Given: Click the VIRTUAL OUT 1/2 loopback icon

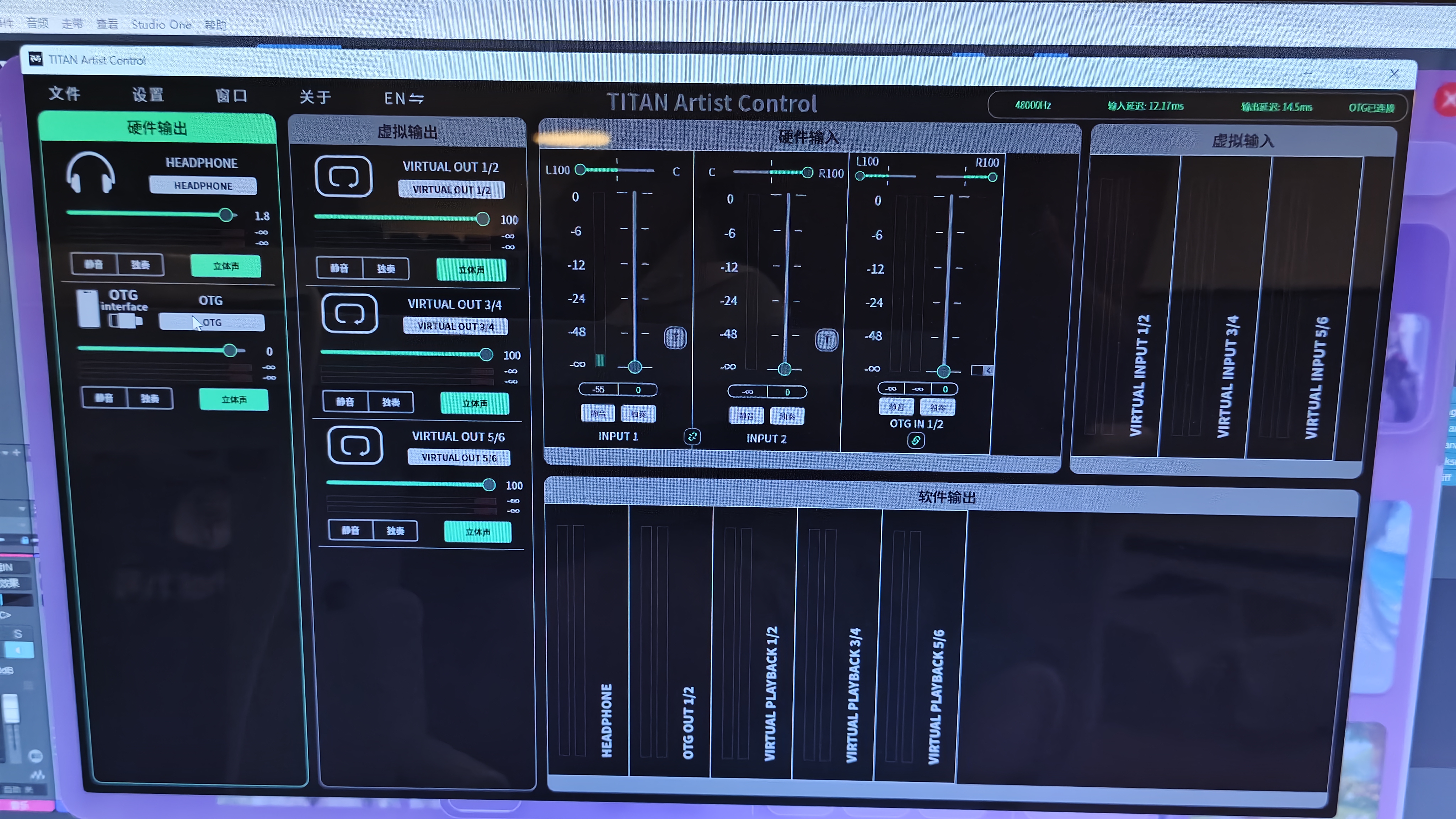Looking at the screenshot, I should pyautogui.click(x=343, y=176).
